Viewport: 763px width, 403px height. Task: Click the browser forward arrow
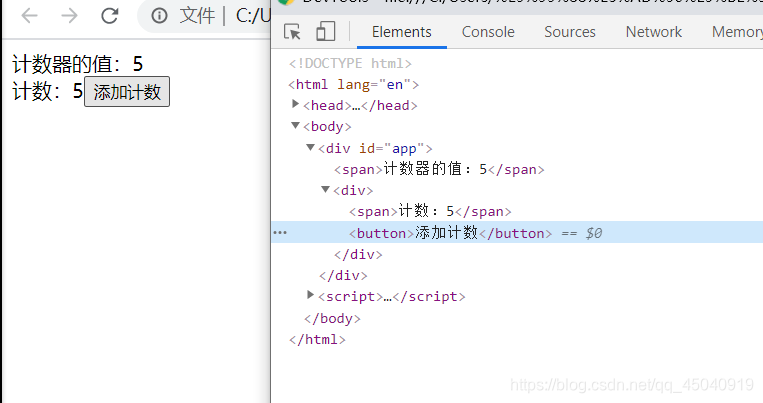tap(70, 16)
